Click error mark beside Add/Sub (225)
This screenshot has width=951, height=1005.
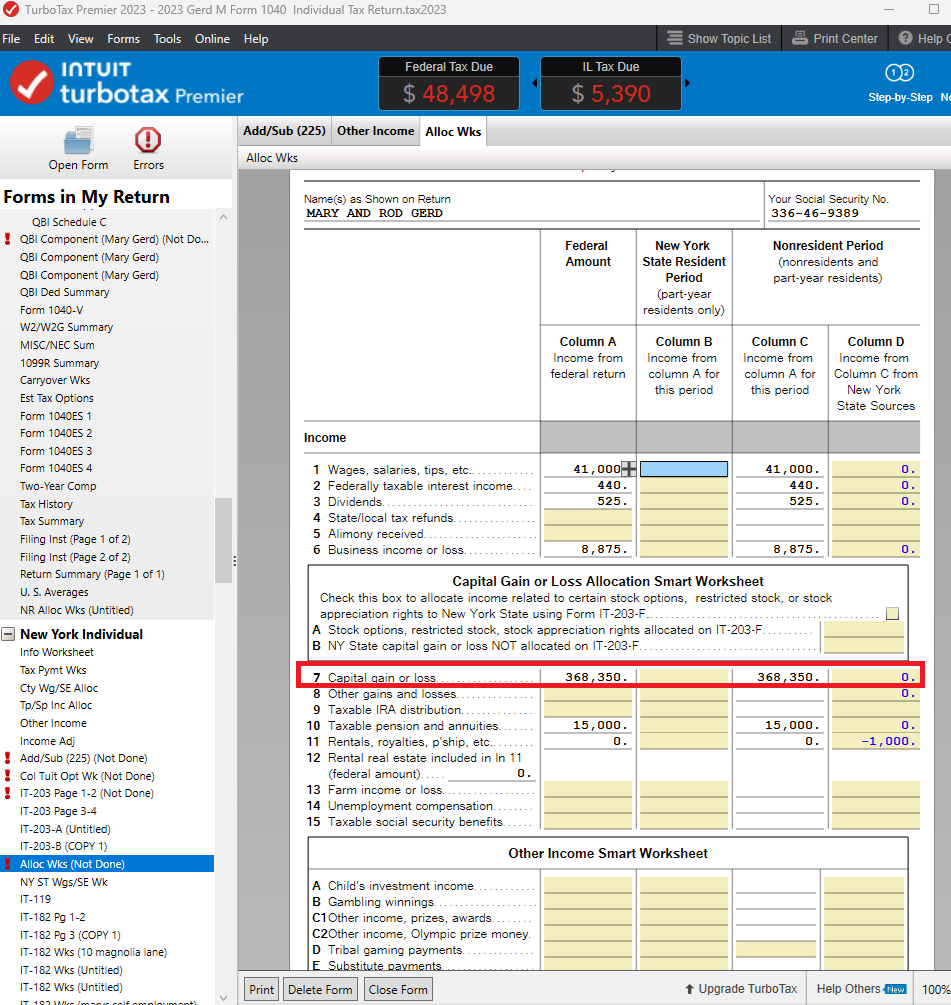[x=8, y=758]
